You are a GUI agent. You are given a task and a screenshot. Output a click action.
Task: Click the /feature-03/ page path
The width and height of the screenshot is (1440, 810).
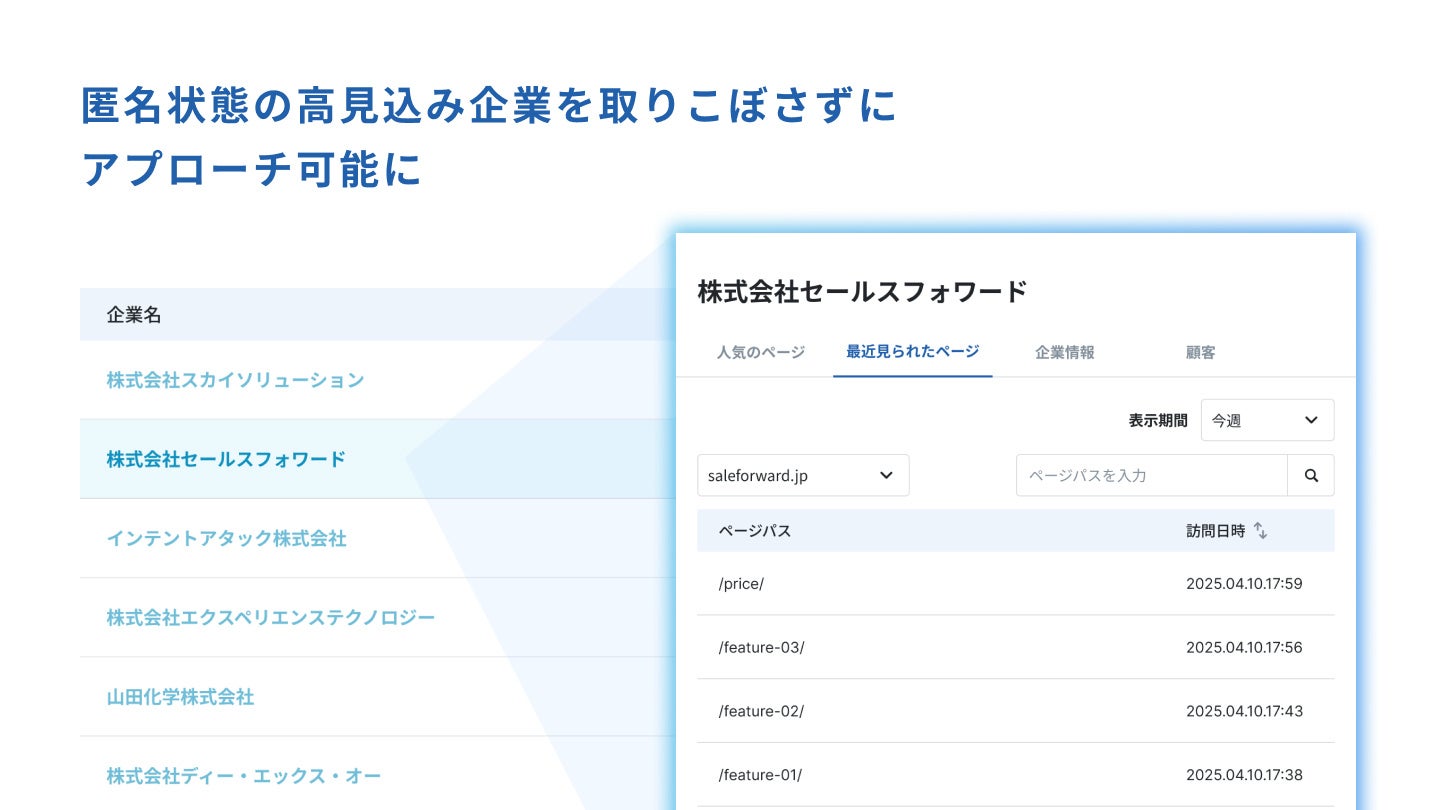click(x=761, y=647)
